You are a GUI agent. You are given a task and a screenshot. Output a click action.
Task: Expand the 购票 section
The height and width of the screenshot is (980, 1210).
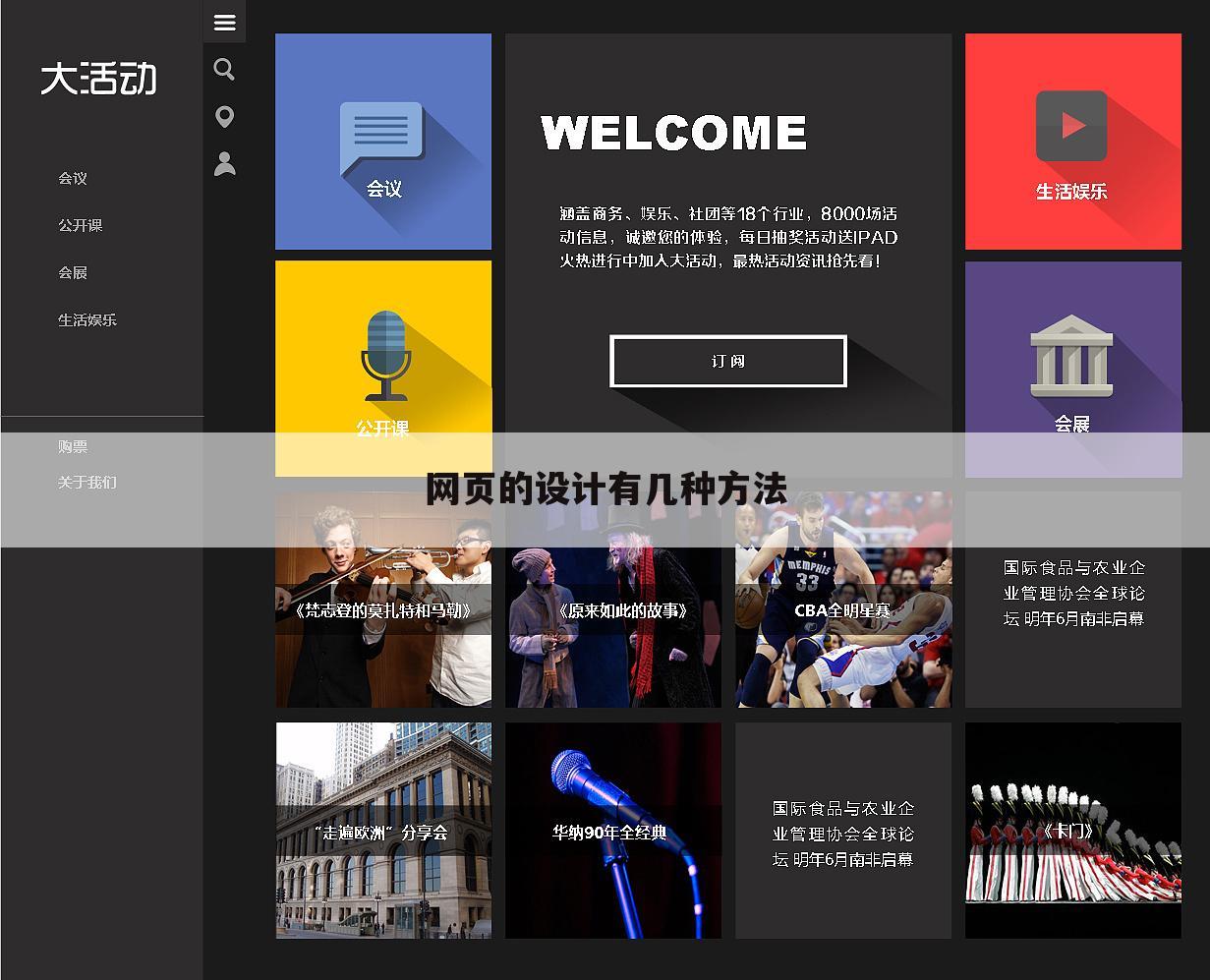pos(72,446)
